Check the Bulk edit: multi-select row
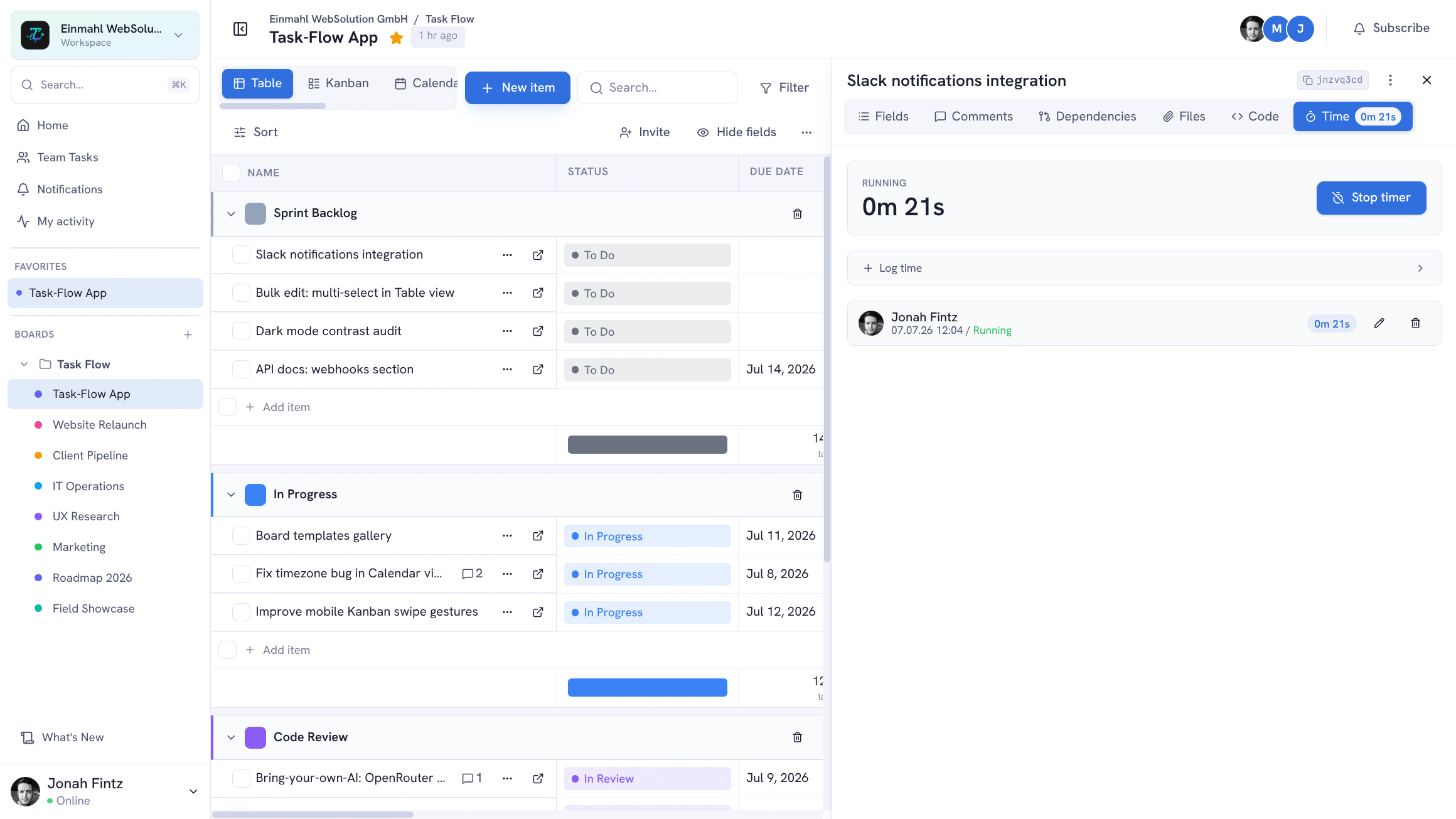This screenshot has width=1456, height=819. (x=241, y=293)
